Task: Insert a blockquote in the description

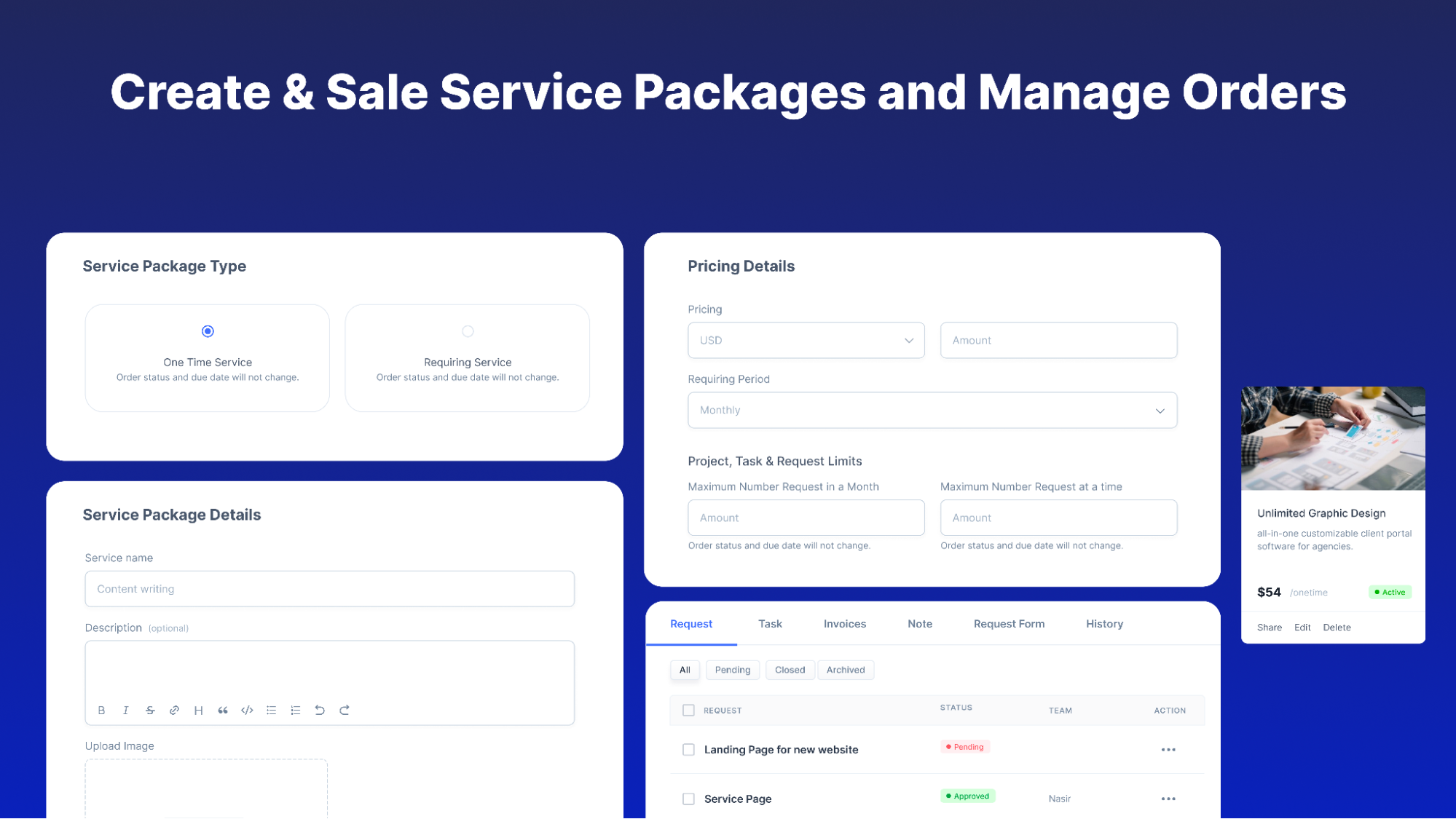Action: coord(223,710)
